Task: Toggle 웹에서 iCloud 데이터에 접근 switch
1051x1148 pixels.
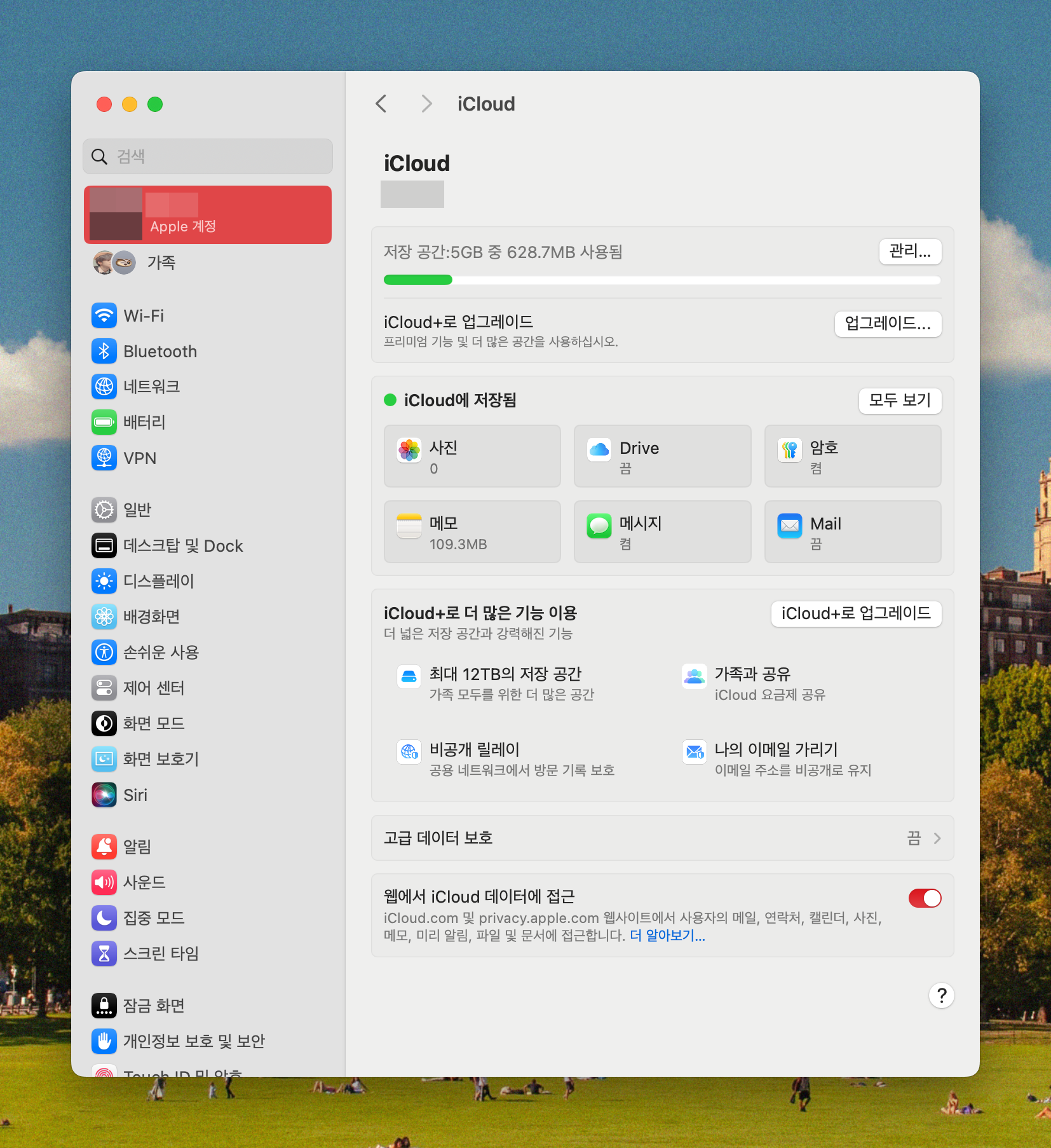Action: [925, 898]
